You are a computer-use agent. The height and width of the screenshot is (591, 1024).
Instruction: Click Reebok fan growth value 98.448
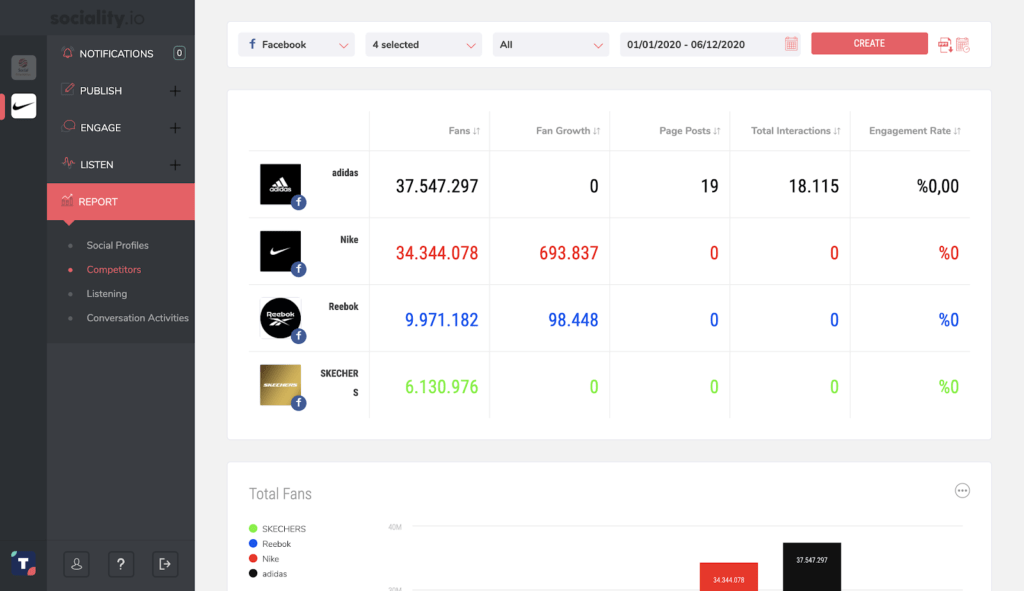[573, 320]
